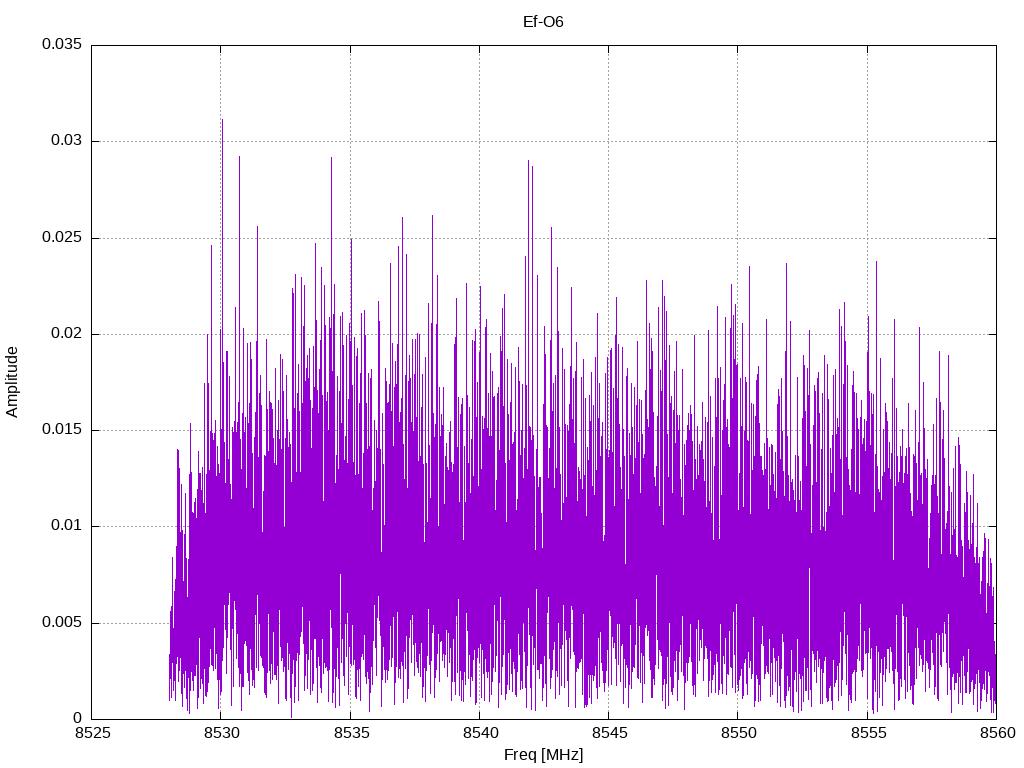Click the x-axis tick label 8535
Screen dimensions: 1024x768
tap(351, 733)
